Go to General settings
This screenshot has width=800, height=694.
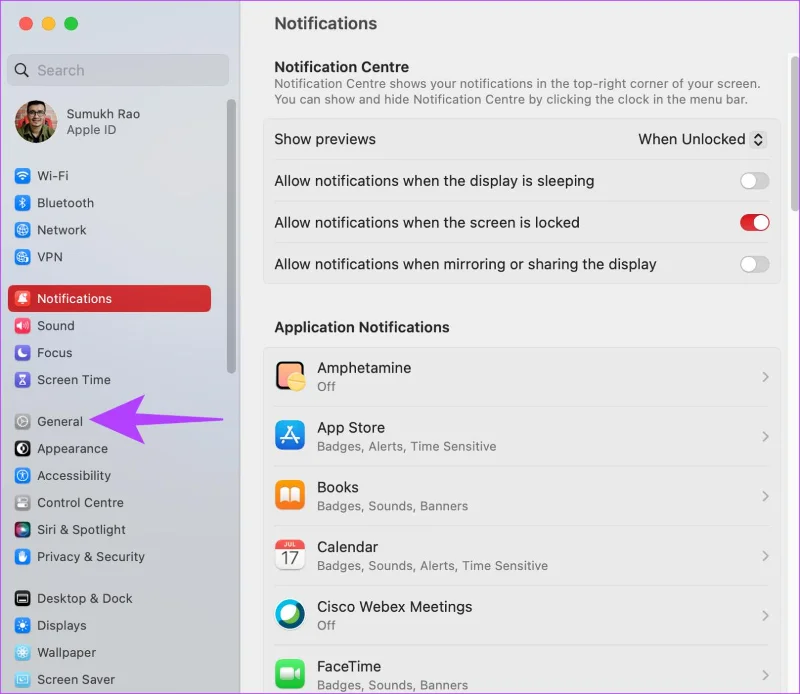pos(110,422)
